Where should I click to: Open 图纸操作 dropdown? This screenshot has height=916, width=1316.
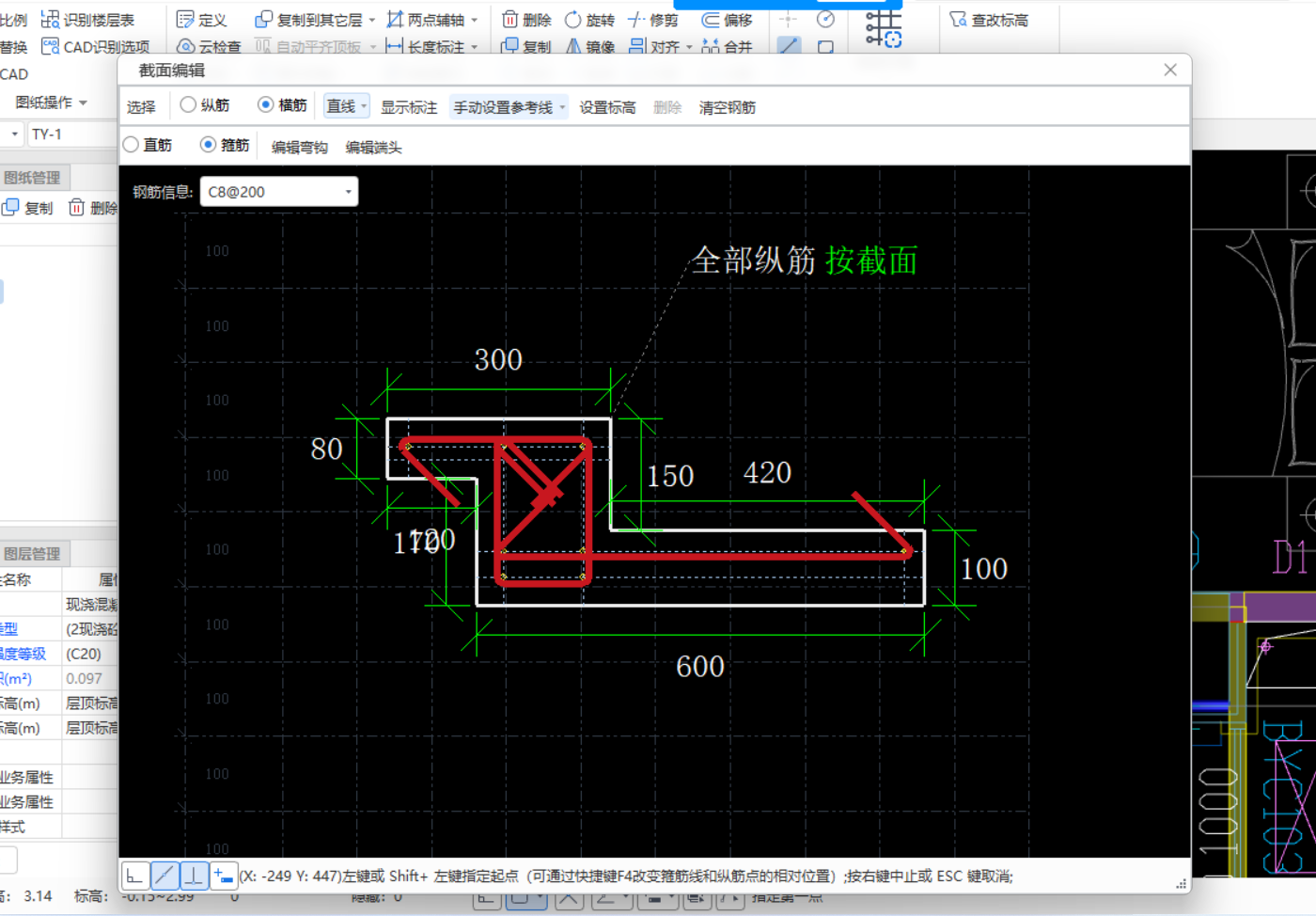(x=52, y=103)
